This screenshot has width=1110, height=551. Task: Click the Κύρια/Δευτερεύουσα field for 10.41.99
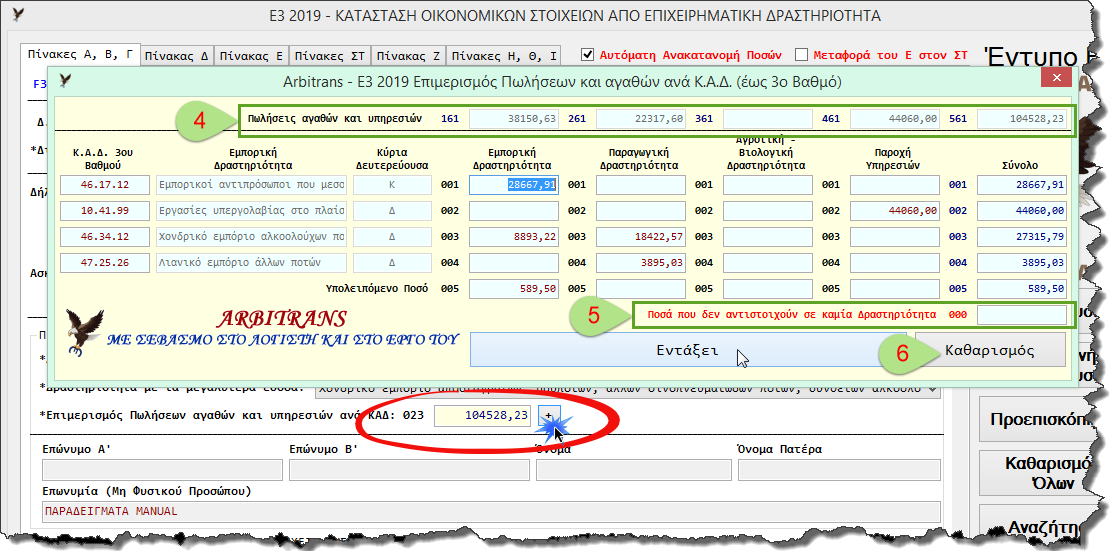(x=392, y=211)
